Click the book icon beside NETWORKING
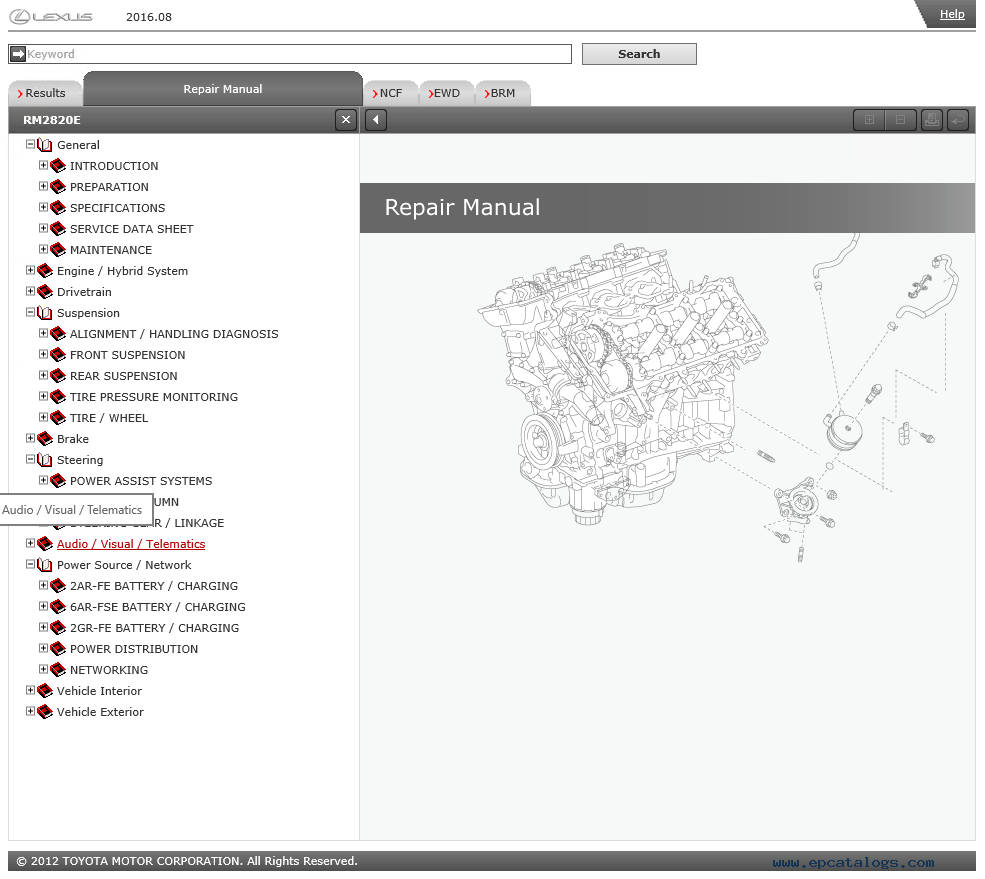Screen dimensions: 985x879 (x=58, y=670)
